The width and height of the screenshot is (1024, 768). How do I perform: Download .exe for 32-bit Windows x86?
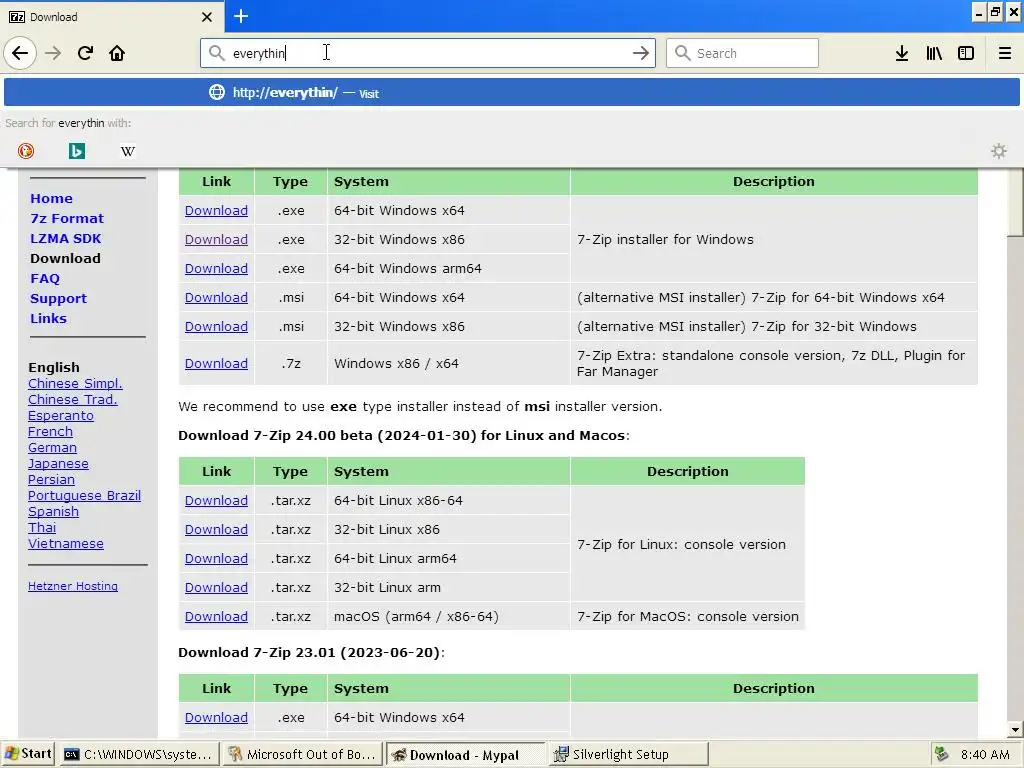(x=216, y=240)
